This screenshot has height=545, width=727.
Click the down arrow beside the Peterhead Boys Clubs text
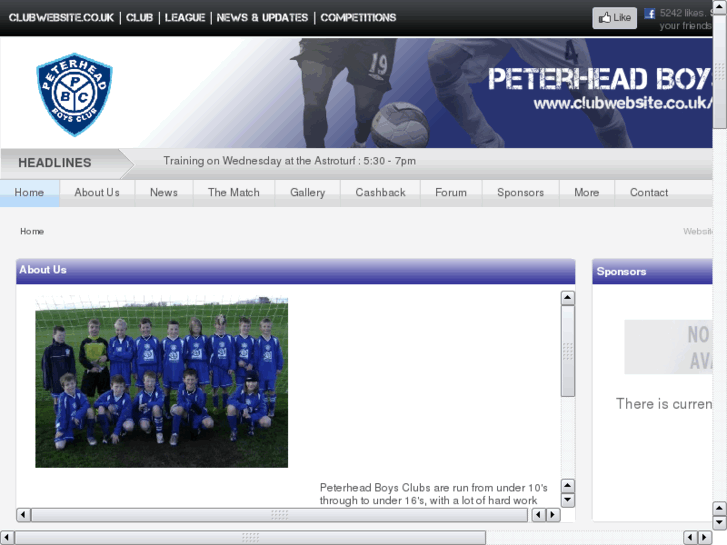pos(568,500)
